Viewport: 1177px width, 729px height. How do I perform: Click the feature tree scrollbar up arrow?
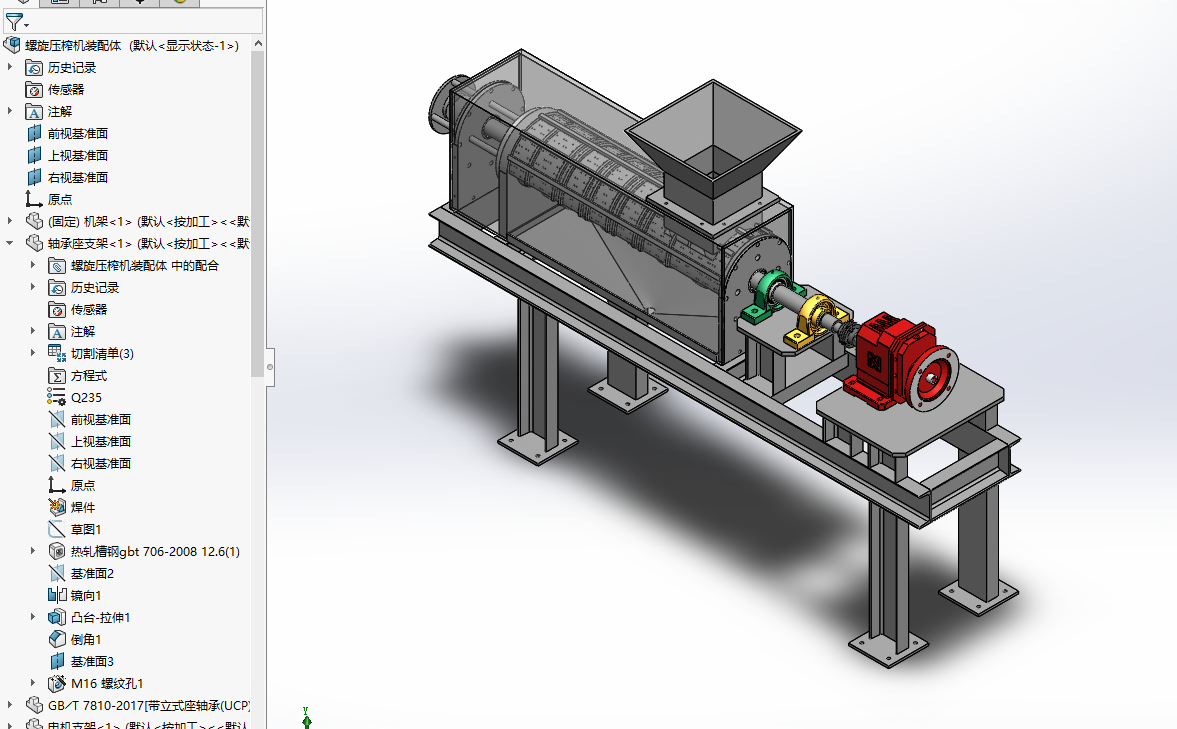pos(258,44)
